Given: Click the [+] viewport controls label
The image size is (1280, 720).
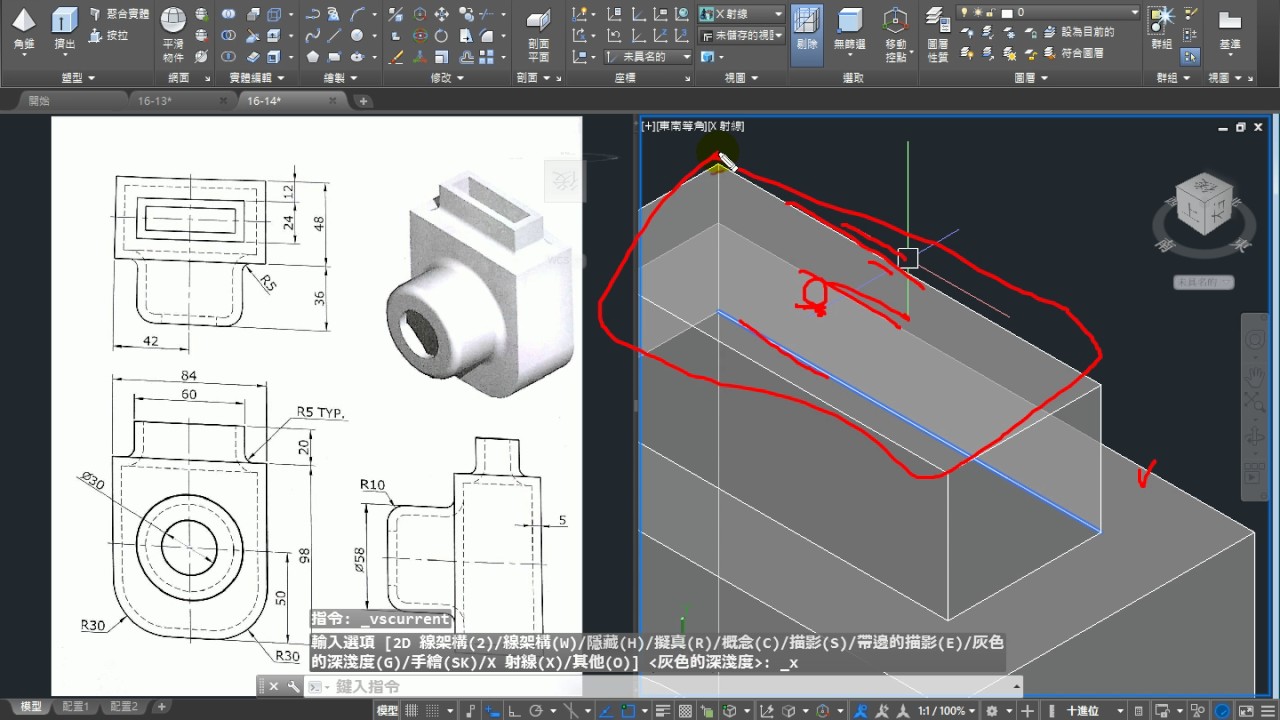Looking at the screenshot, I should click(648, 126).
